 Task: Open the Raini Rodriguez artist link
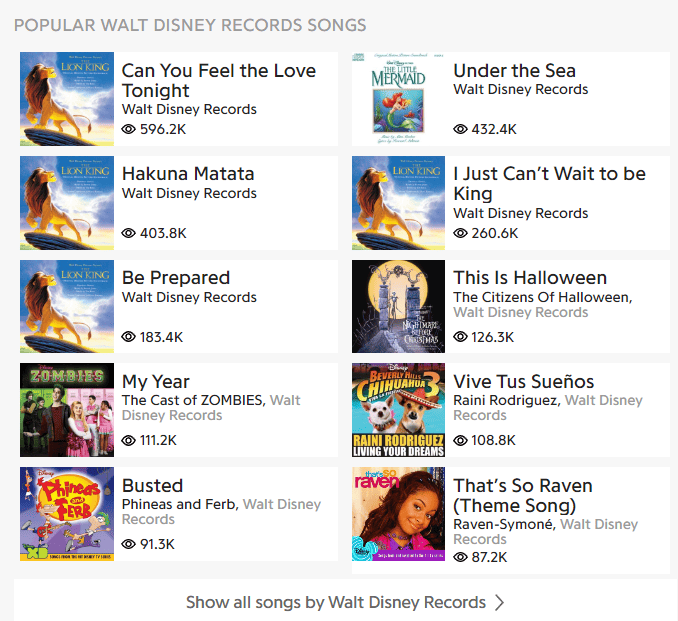pyautogui.click(x=506, y=400)
